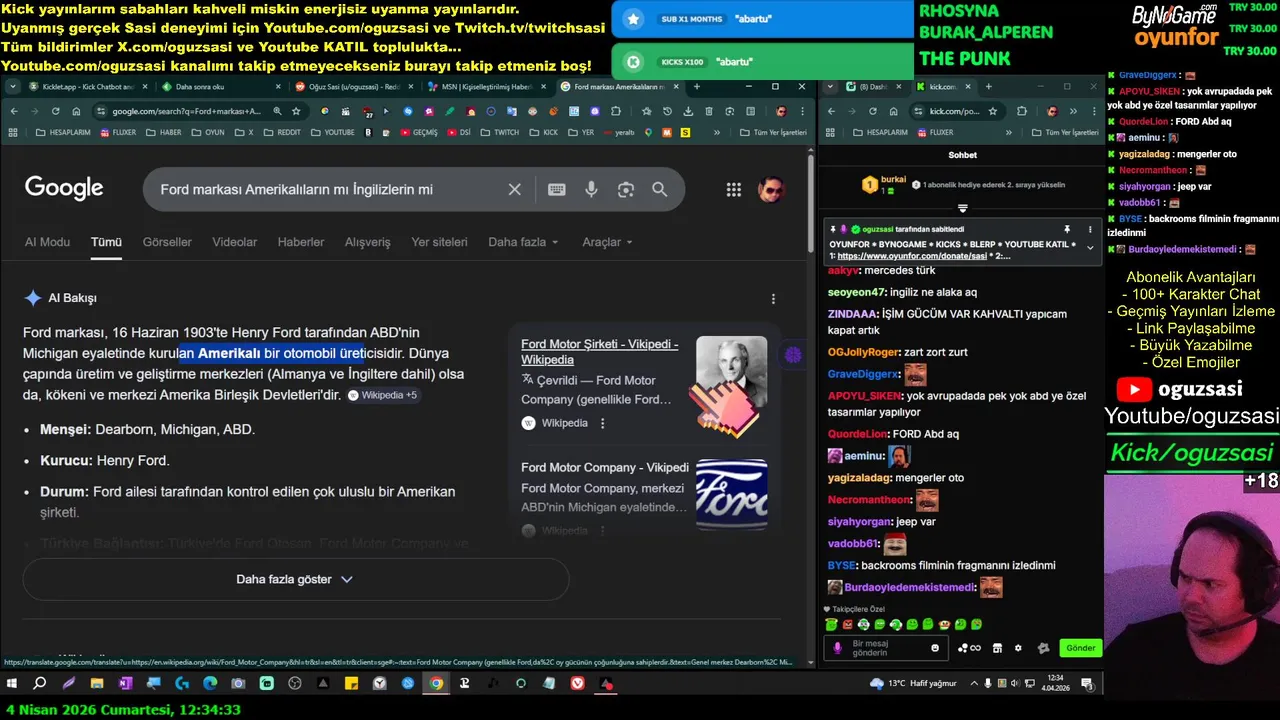Search by image with Google Lens

[x=626, y=189]
